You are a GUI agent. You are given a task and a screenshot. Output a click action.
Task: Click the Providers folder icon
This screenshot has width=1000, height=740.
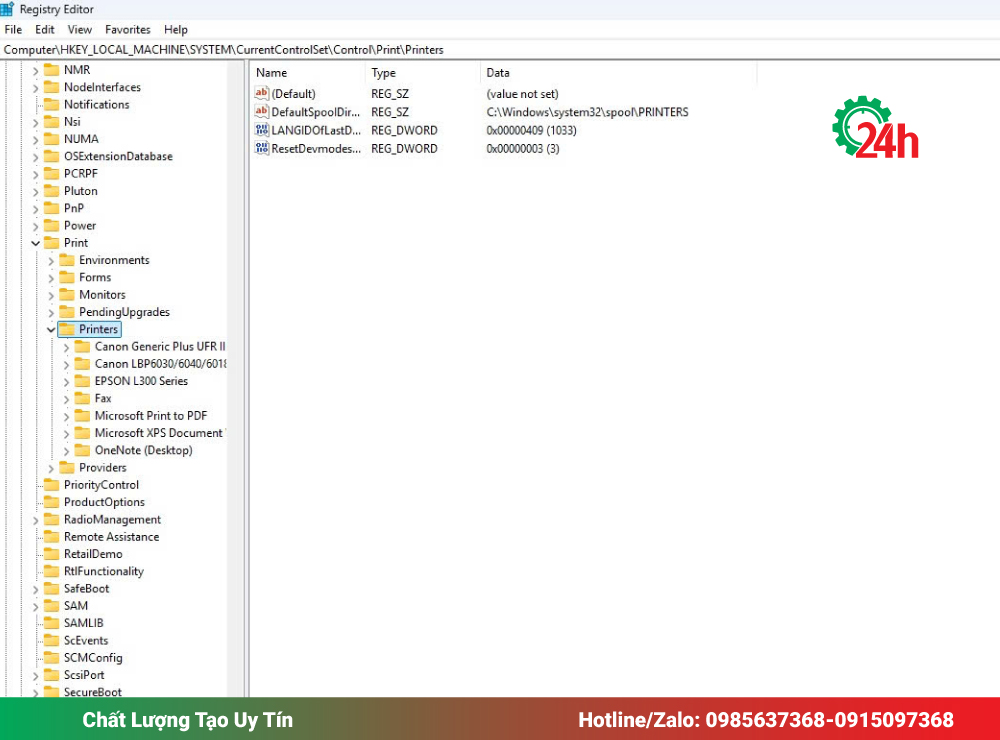tap(67, 468)
